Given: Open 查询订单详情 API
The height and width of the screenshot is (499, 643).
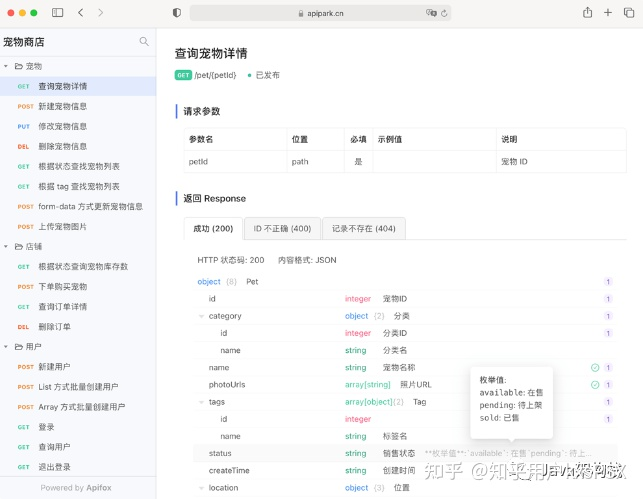Looking at the screenshot, I should (78, 307).
